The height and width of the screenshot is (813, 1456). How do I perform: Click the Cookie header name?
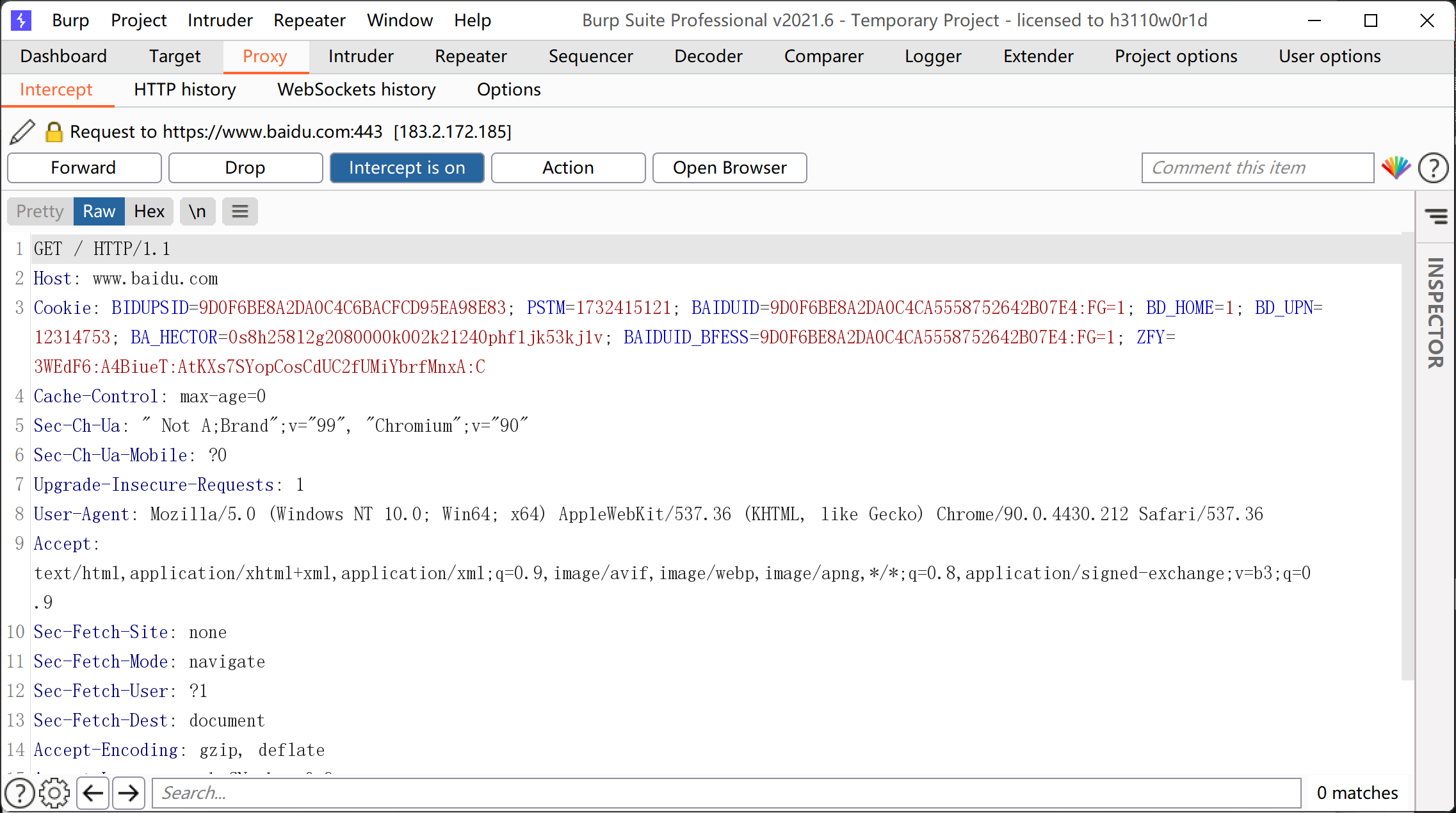click(62, 308)
